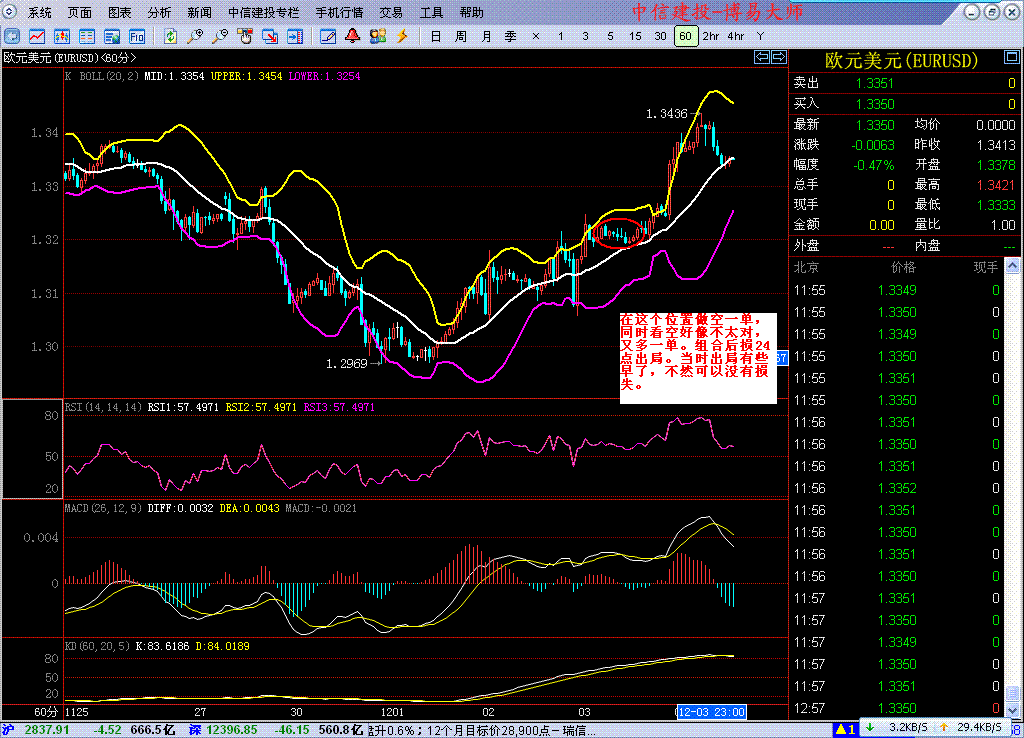Select the 3 minute period
Screen dimensions: 1024x738
pos(585,37)
